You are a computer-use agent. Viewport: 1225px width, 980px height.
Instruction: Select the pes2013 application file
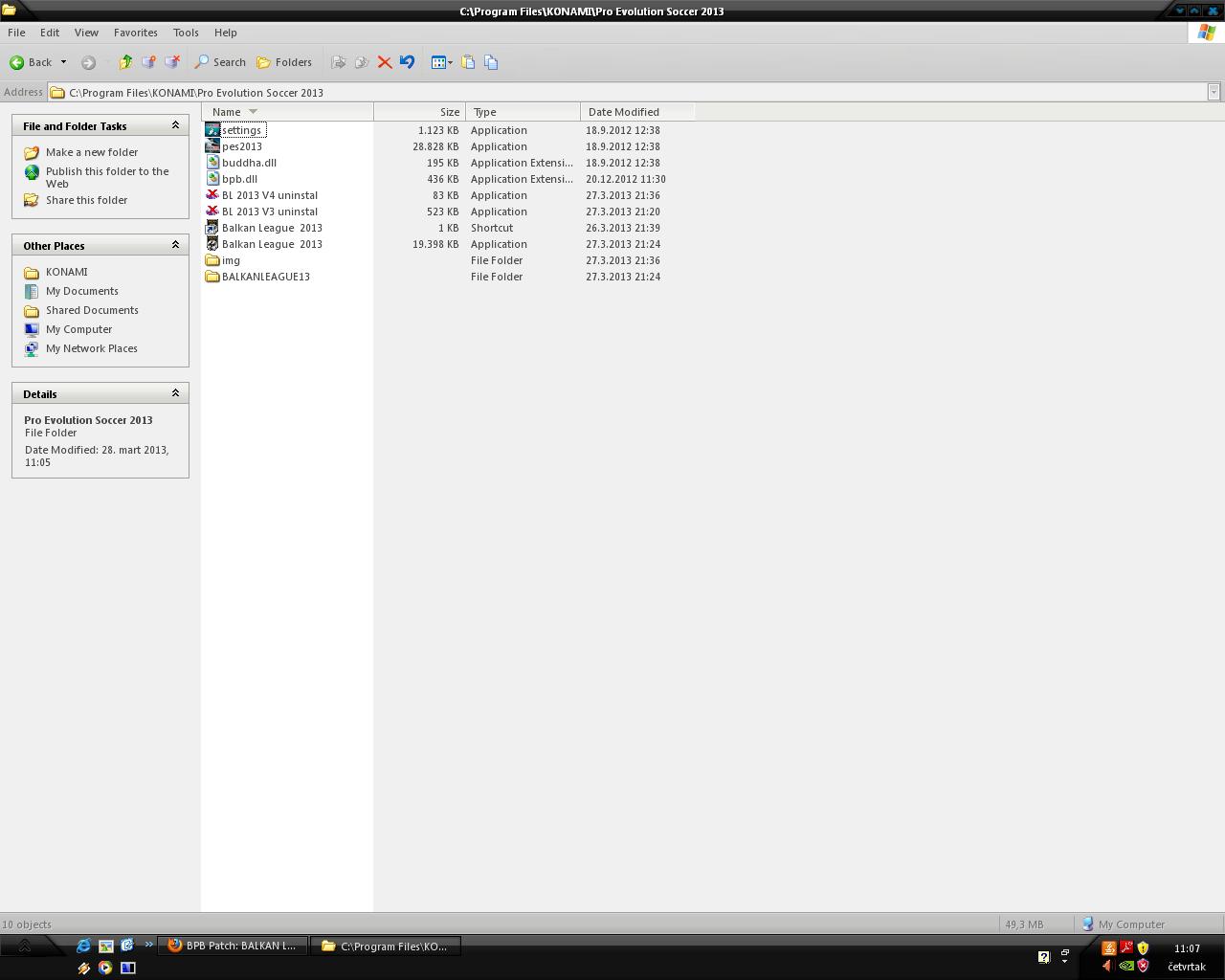242,146
